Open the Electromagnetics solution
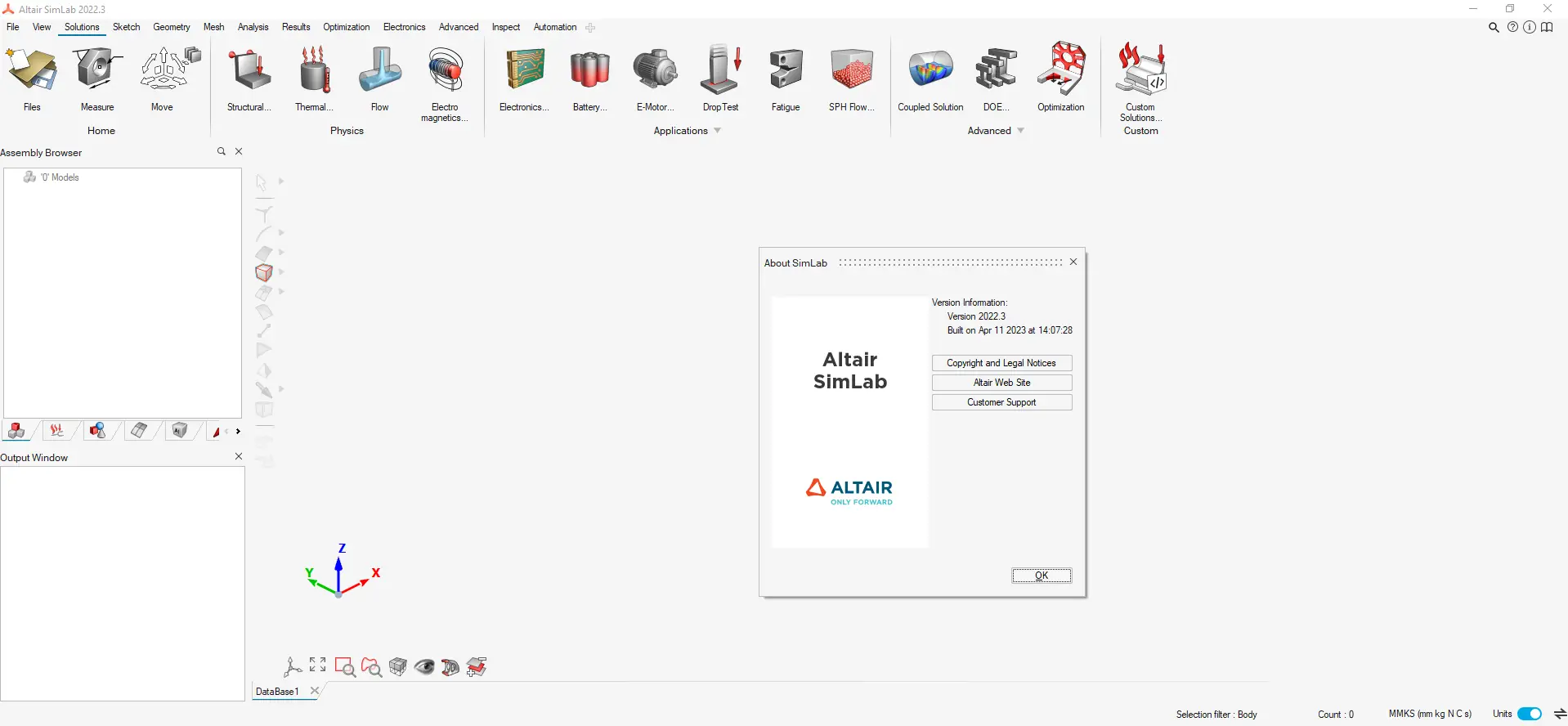Viewport: 1568px width, 726px height. click(x=445, y=83)
